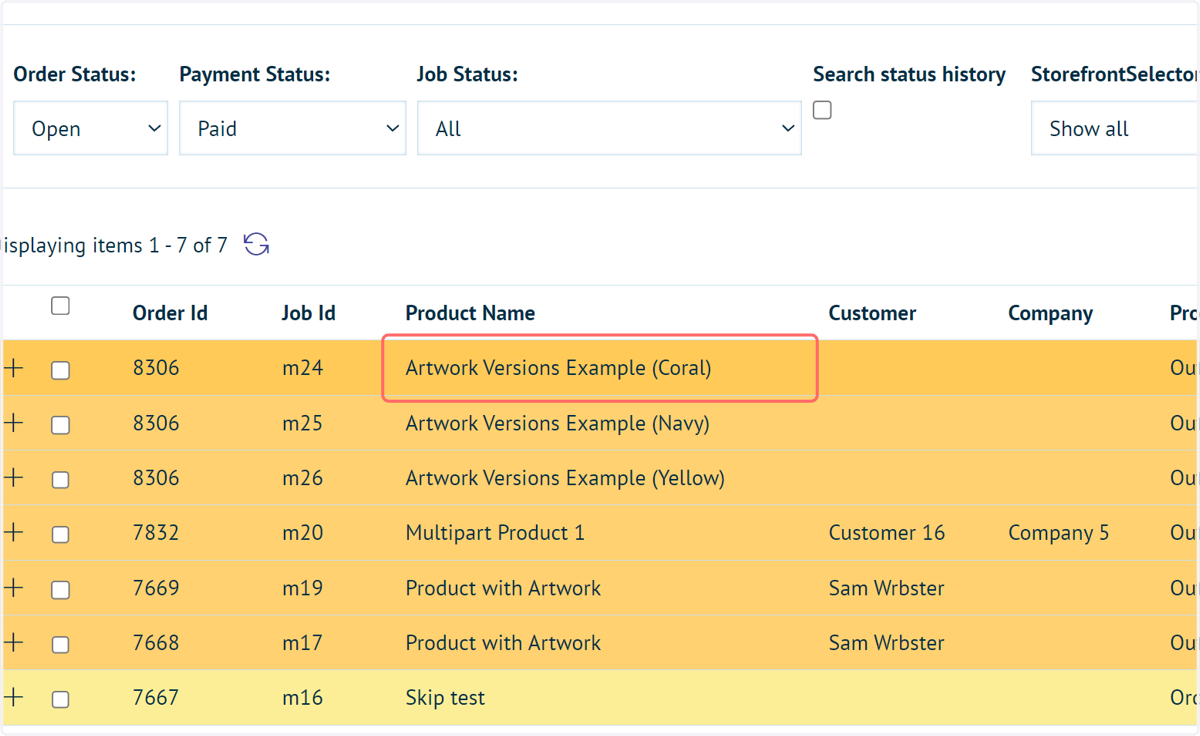The image size is (1200, 736).
Task: Check the box for job m24
Action: (60, 370)
